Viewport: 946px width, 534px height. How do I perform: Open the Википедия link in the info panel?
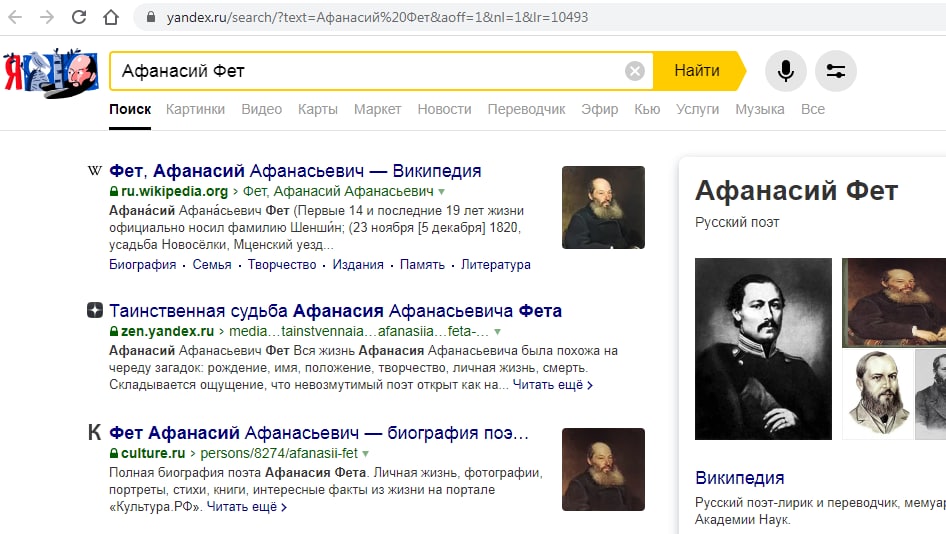click(740, 478)
